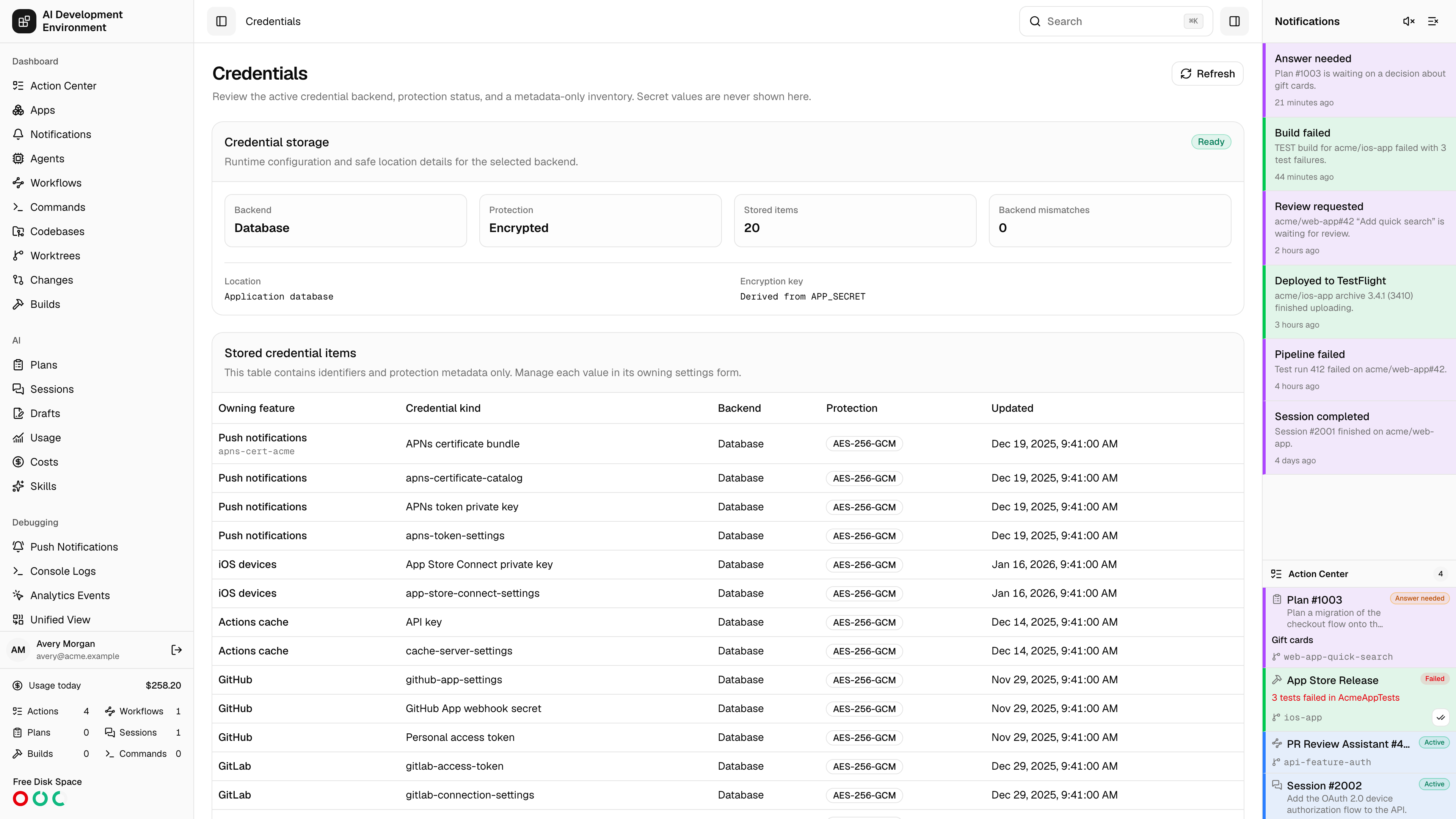Click the sign out icon beside Avery Morgan

point(176,650)
